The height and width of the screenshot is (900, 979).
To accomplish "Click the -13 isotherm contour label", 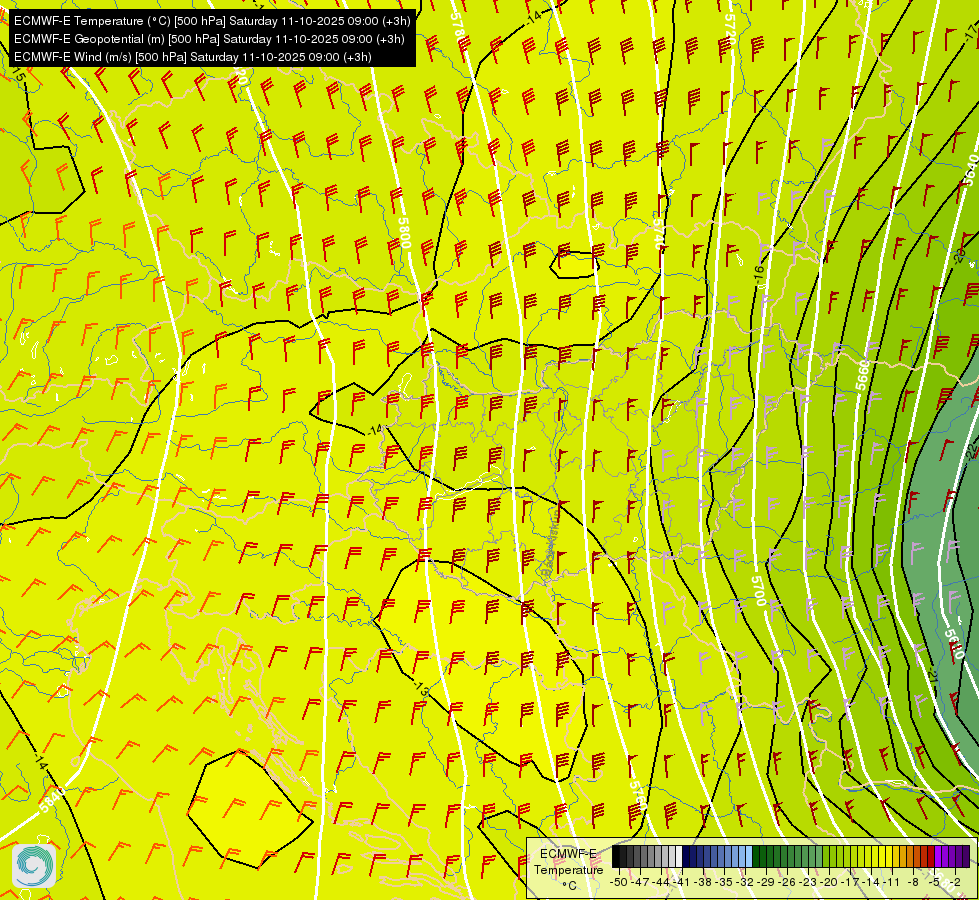I will 420,689.
